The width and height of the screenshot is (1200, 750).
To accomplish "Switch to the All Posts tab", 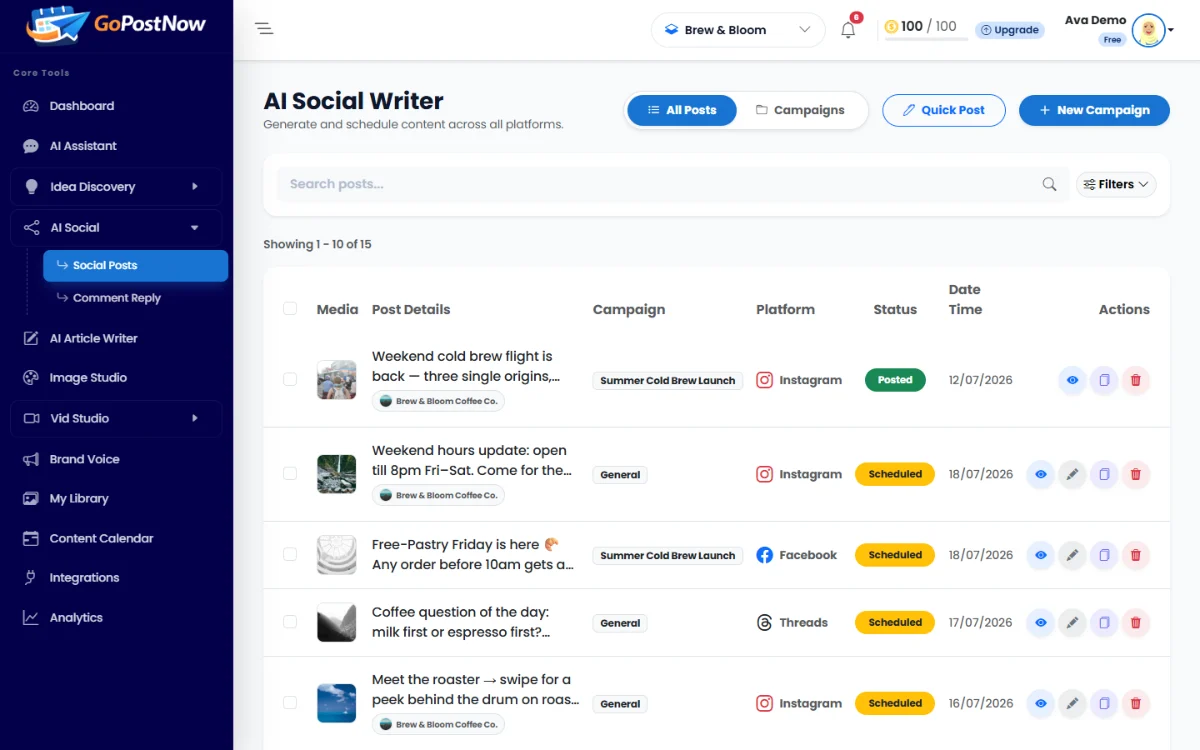I will pos(682,110).
